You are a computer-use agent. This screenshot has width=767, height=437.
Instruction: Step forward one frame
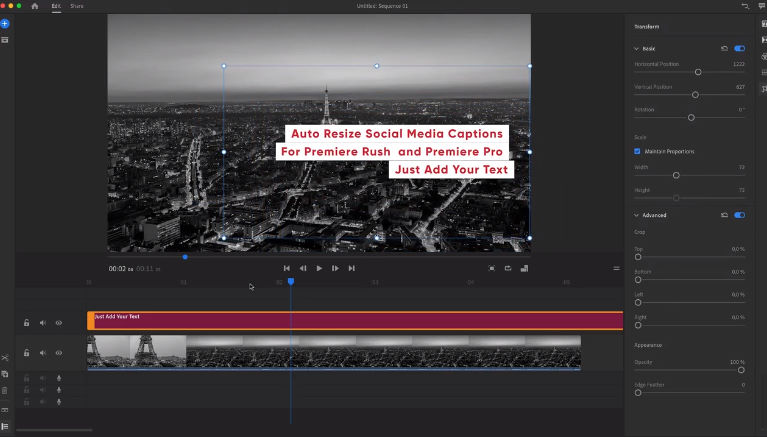coord(335,268)
